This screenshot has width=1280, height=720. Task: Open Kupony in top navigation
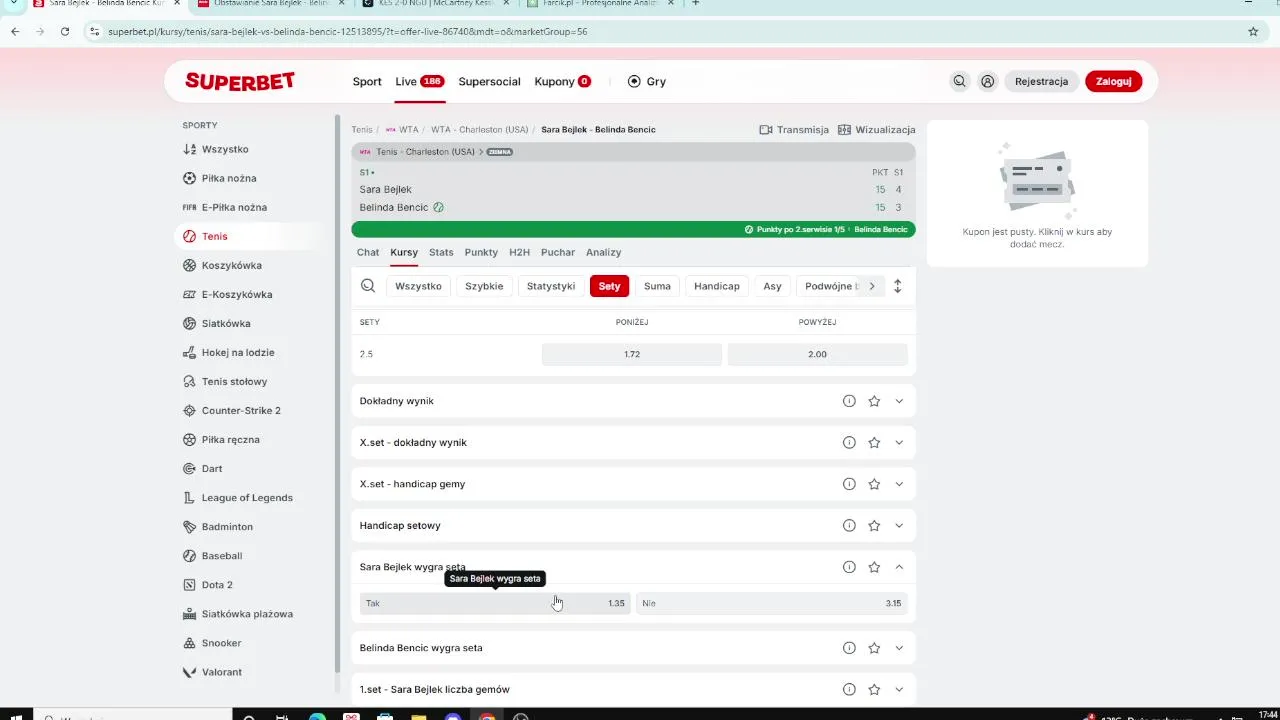click(x=562, y=82)
